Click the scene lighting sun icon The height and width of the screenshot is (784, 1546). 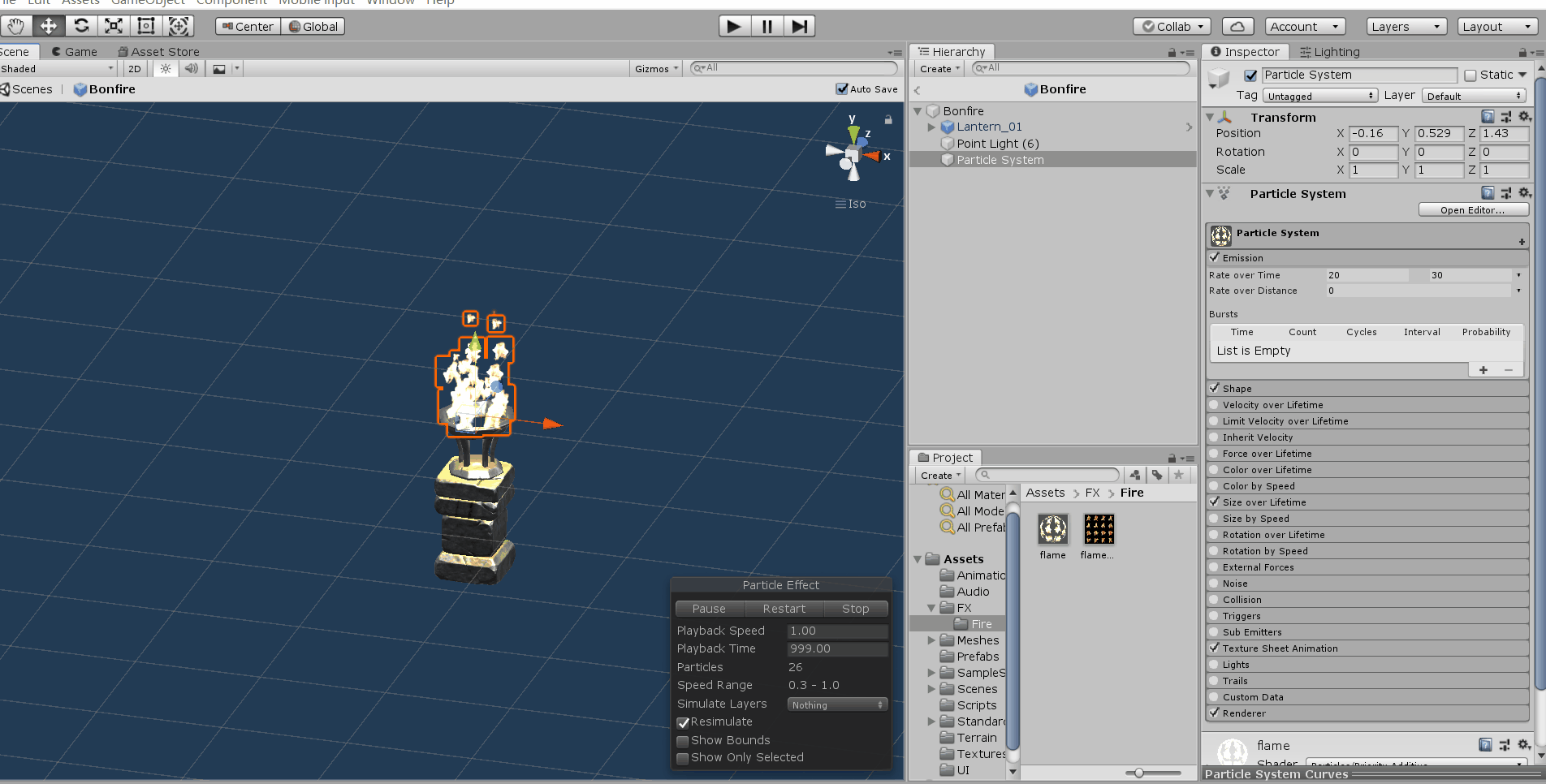[x=165, y=68]
